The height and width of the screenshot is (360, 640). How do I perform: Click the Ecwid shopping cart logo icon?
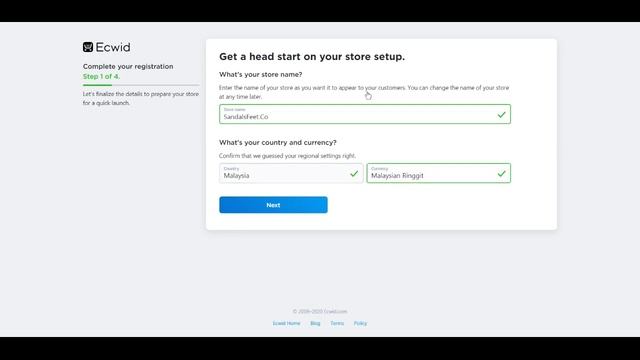88,47
